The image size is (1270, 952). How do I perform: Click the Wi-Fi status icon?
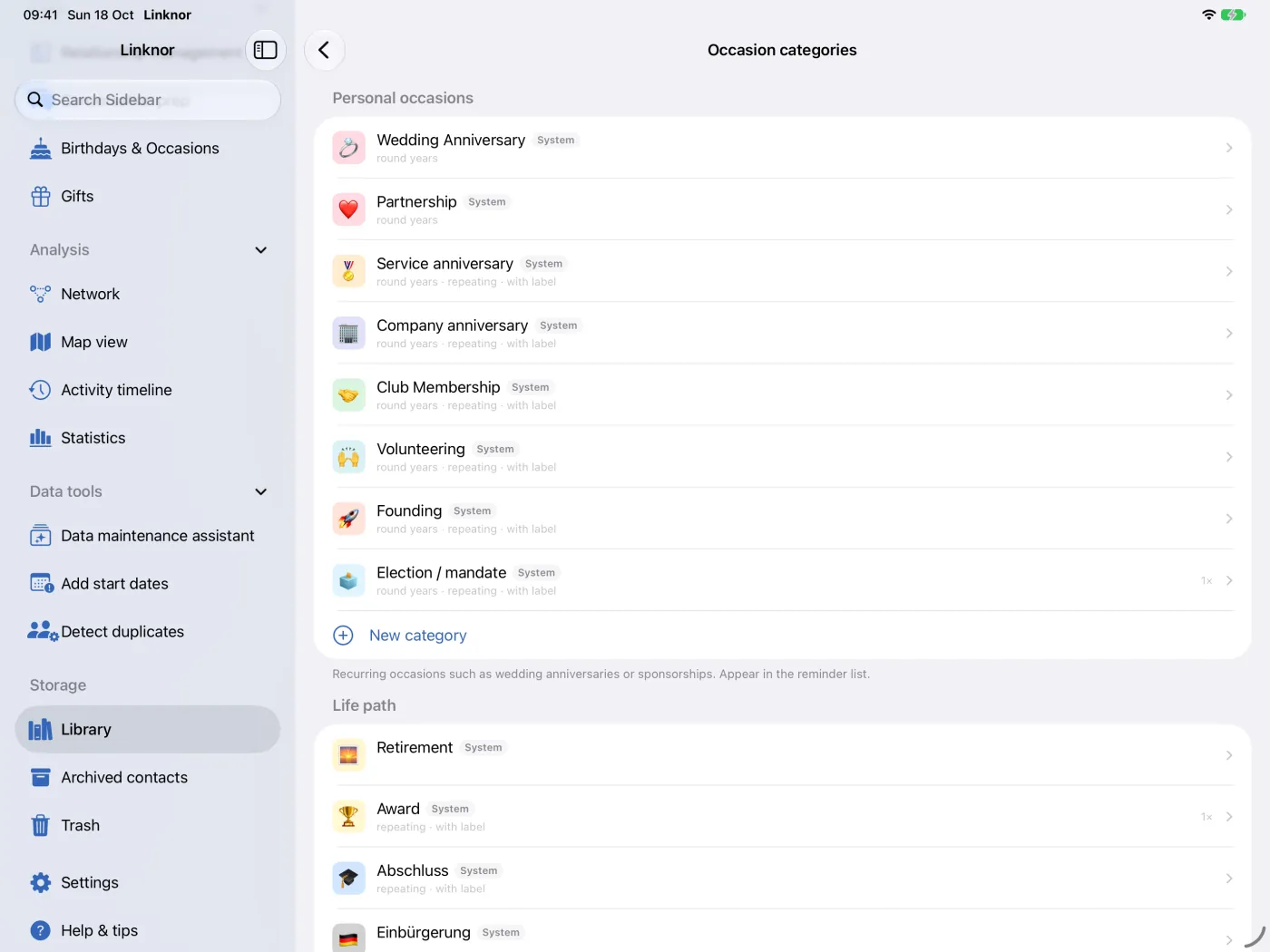point(1208,15)
